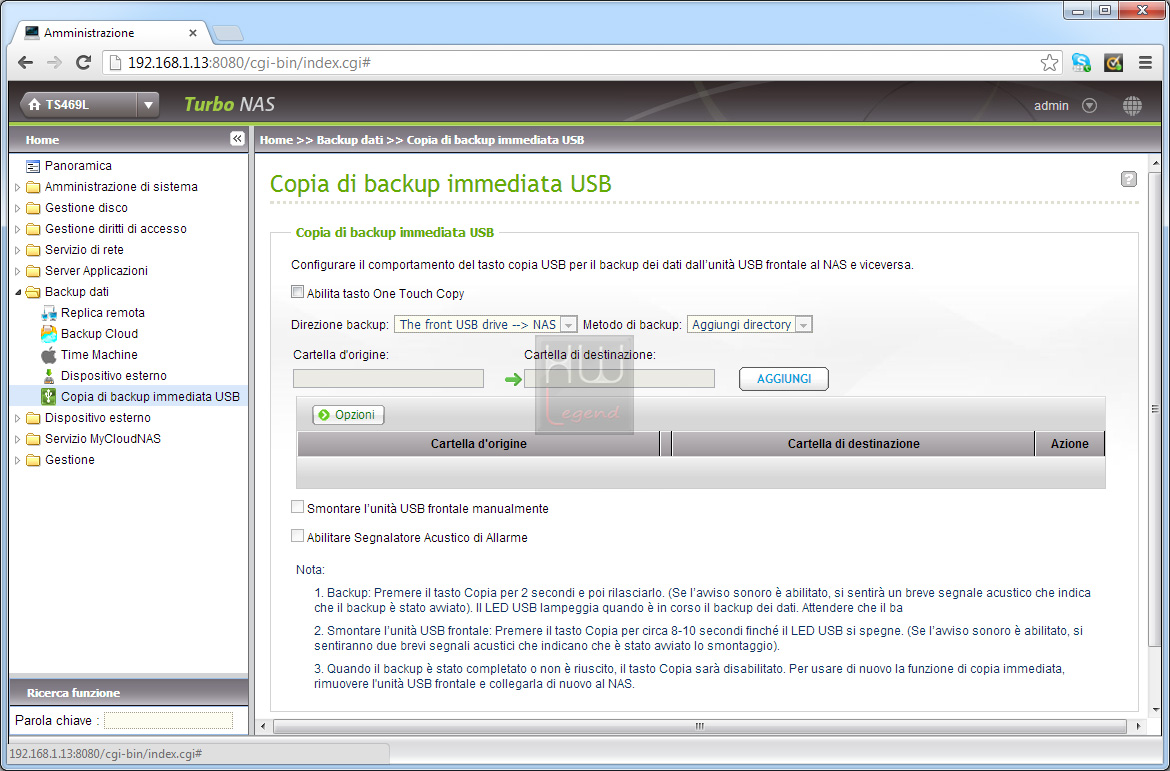Select Copia di backup immediata USB item
Screen dimensions: 1170x771
(x=151, y=396)
